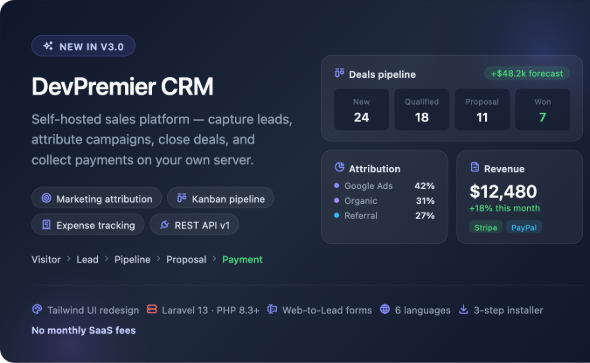Click the Web-to-Lead forms icon
Image resolution: width=590 pixels, height=363 pixels.
tap(272, 309)
